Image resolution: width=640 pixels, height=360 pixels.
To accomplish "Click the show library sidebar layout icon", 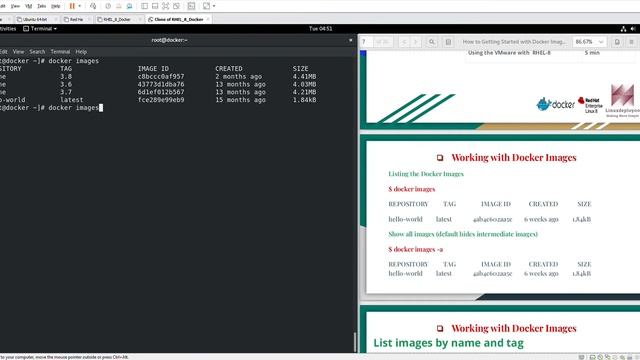I will (144, 6).
